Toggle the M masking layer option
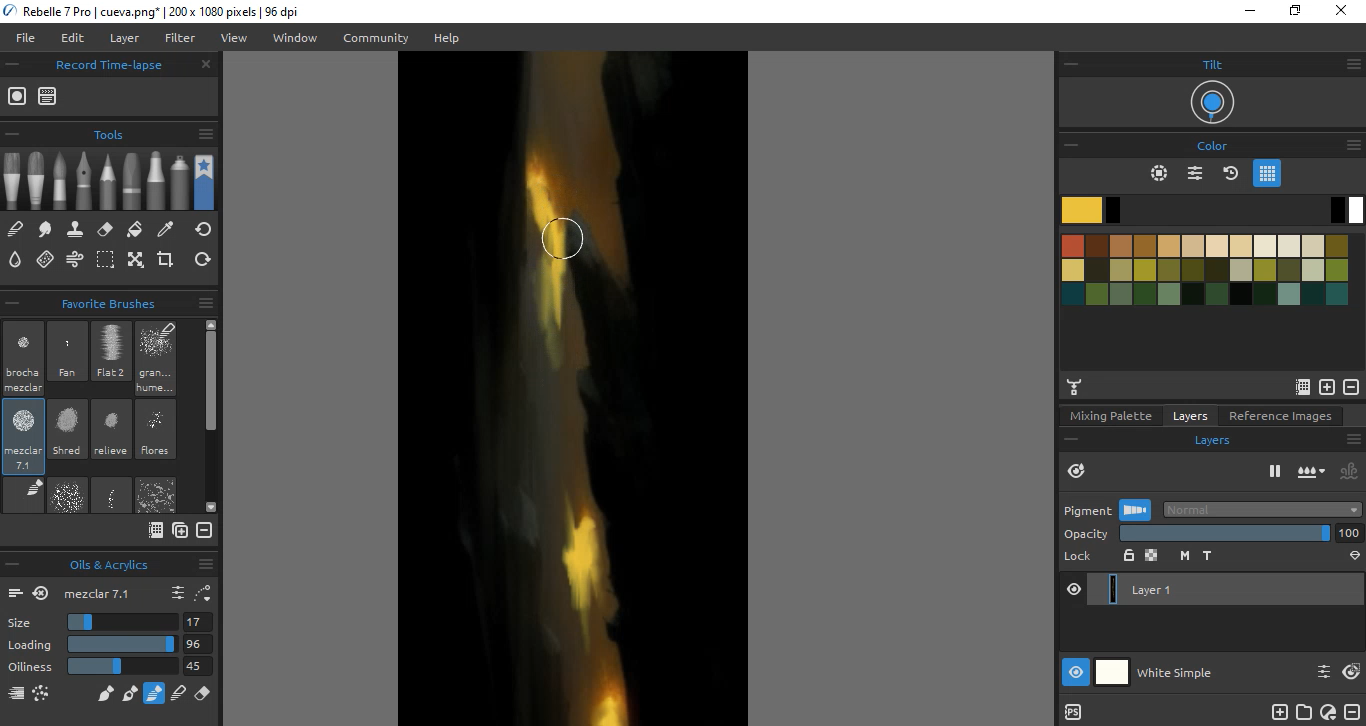The height and width of the screenshot is (726, 1366). pyautogui.click(x=1185, y=556)
